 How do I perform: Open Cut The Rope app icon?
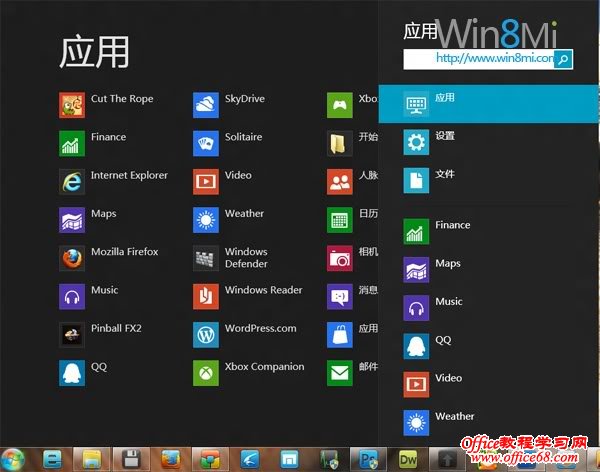[x=72, y=105]
